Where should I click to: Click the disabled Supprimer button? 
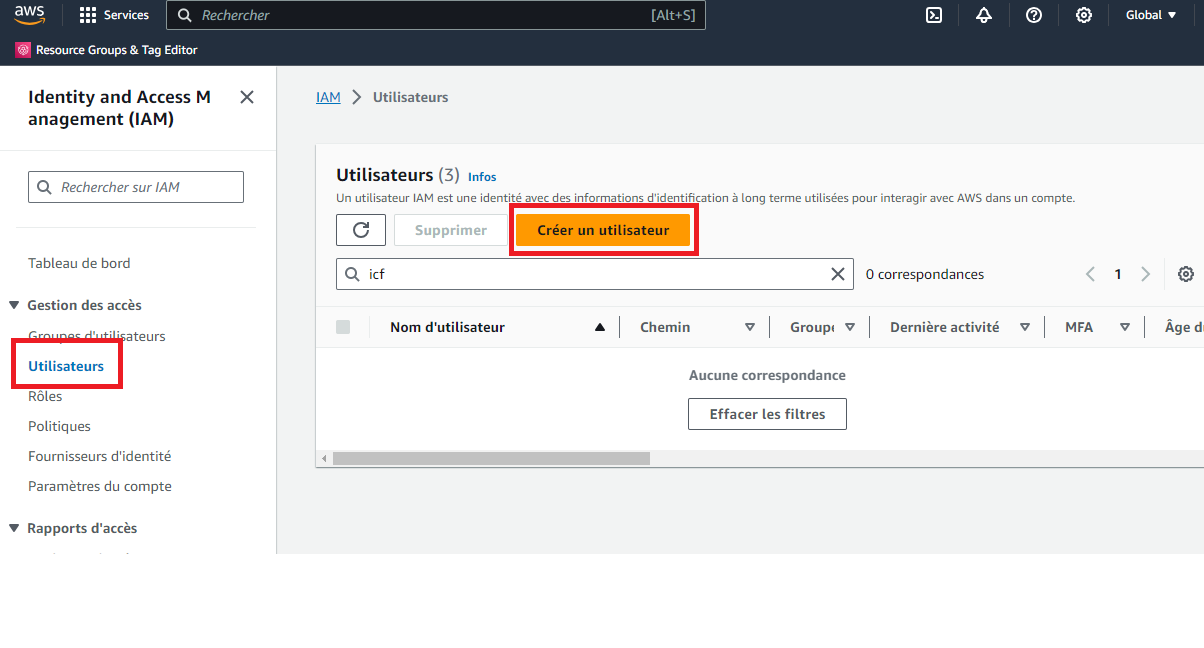coord(451,230)
